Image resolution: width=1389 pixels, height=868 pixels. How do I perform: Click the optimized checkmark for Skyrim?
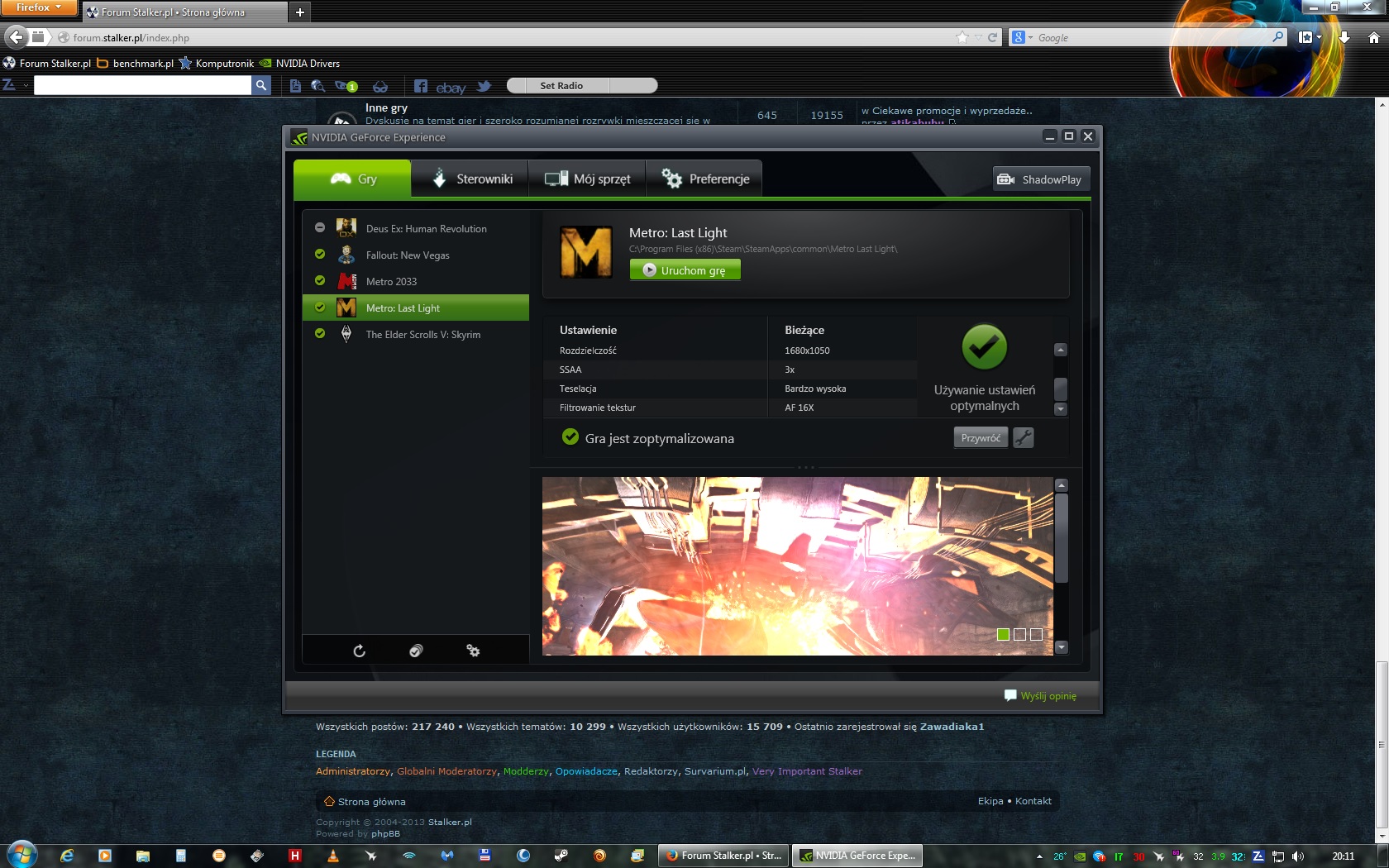[x=320, y=333]
